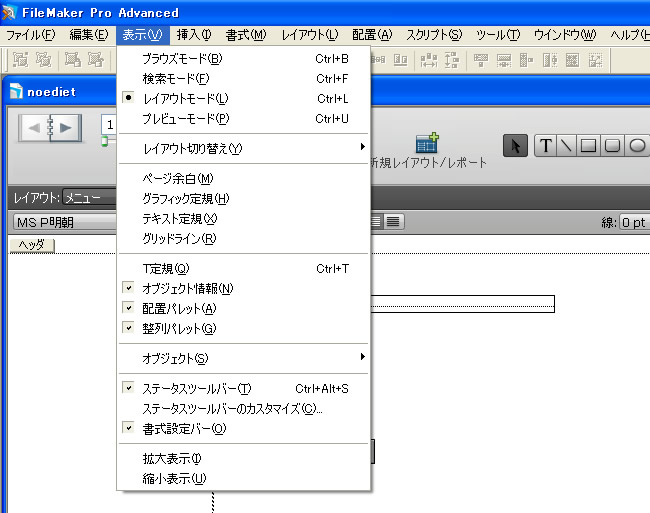Toggle the ステータスツールバー option
The height and width of the screenshot is (513, 650).
pyautogui.click(x=197, y=389)
